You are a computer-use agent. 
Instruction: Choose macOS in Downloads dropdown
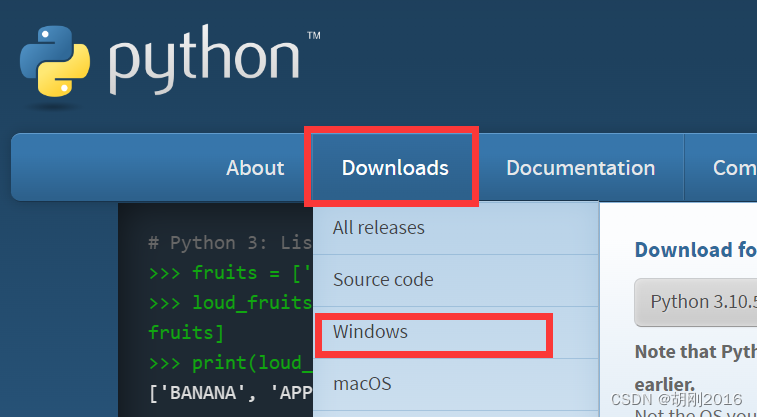456,384
